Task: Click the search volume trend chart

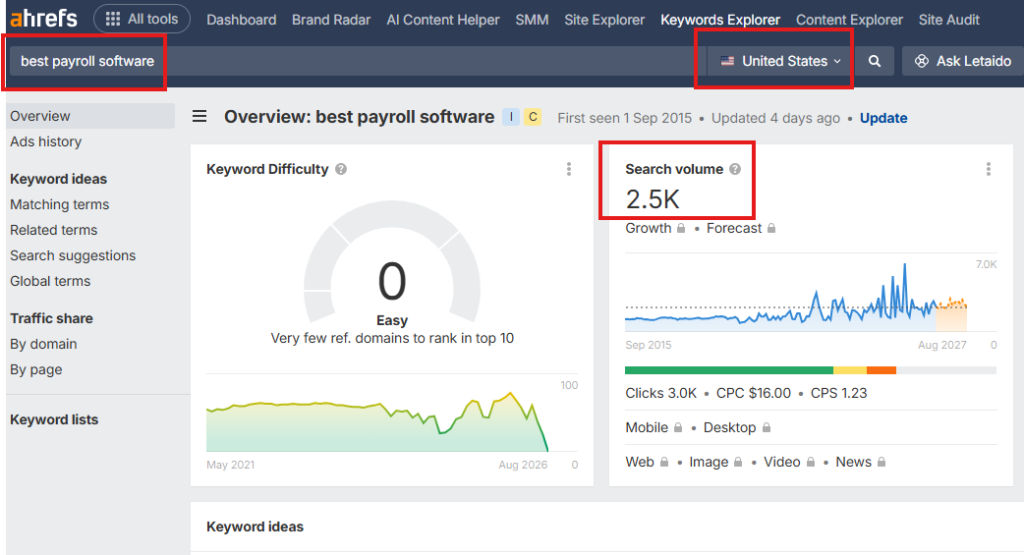Action: point(796,297)
